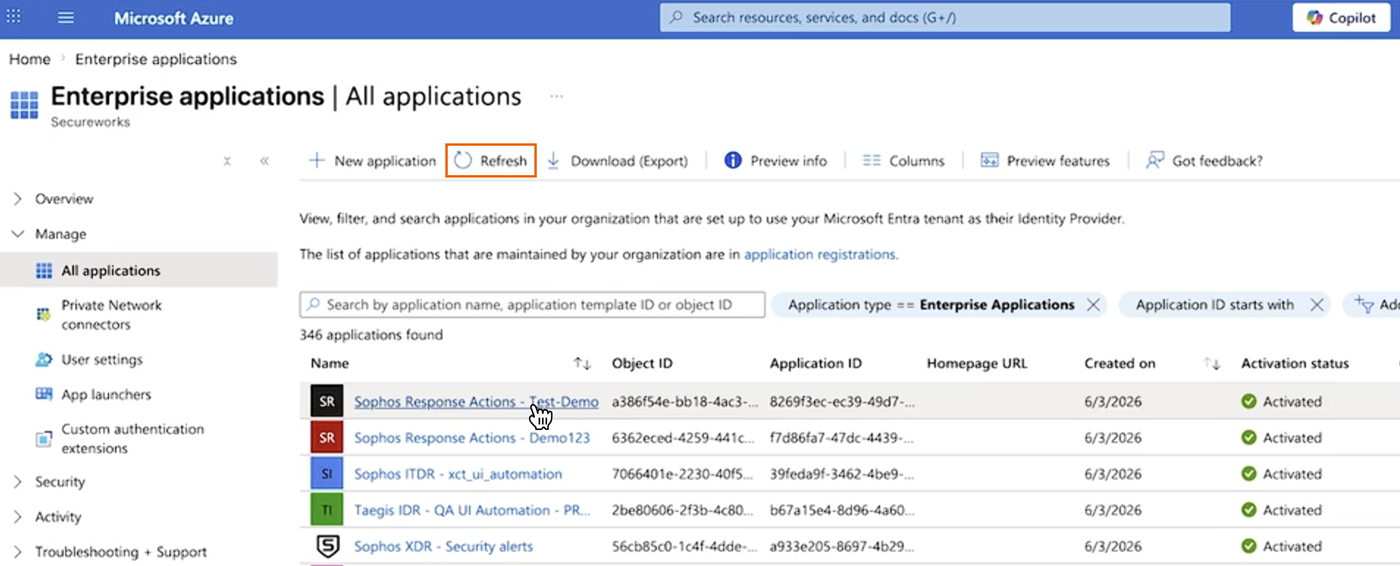Refresh the applications list
This screenshot has height=566, width=1400.
[x=491, y=160]
